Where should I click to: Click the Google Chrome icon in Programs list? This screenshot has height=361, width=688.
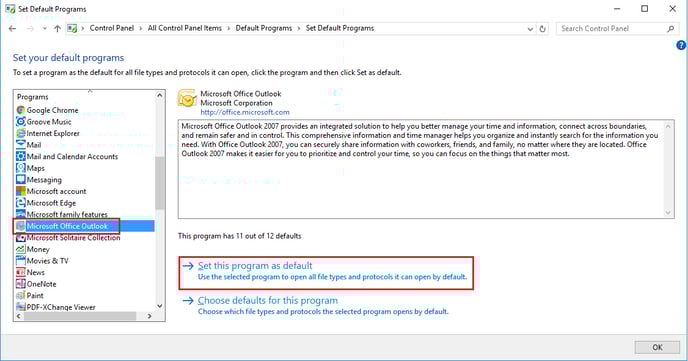(x=21, y=110)
